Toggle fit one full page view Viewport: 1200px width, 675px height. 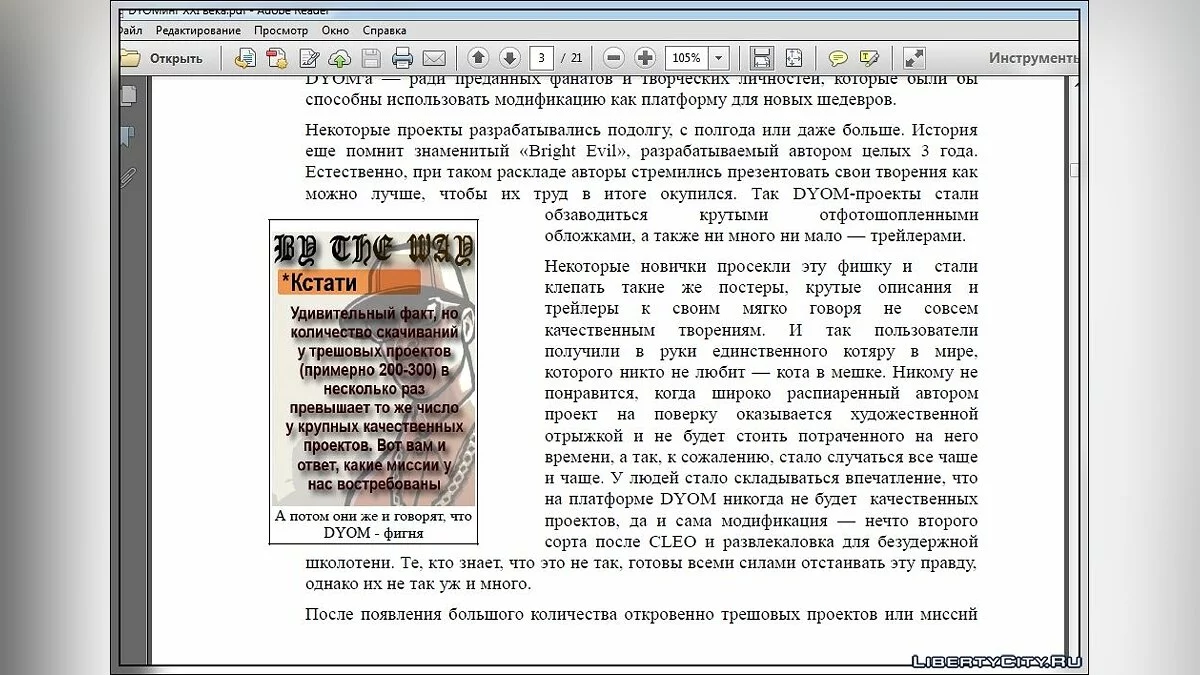tap(793, 58)
